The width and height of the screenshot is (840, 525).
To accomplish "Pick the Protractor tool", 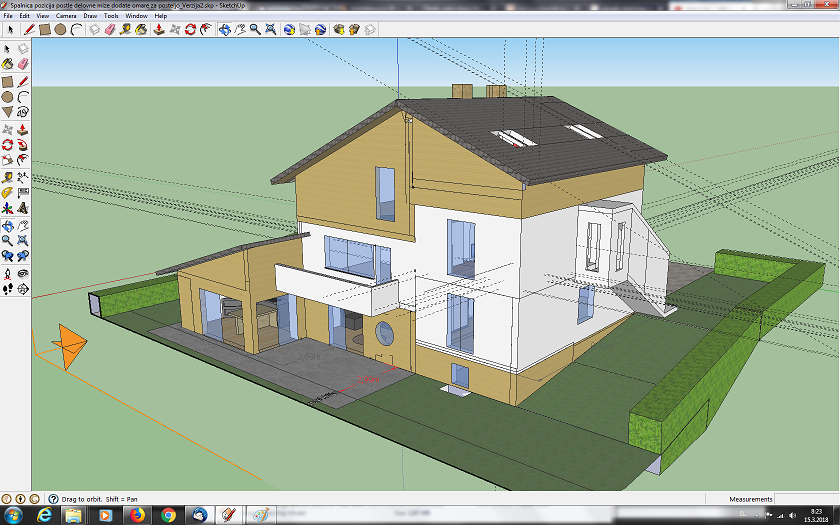I will (x=8, y=193).
